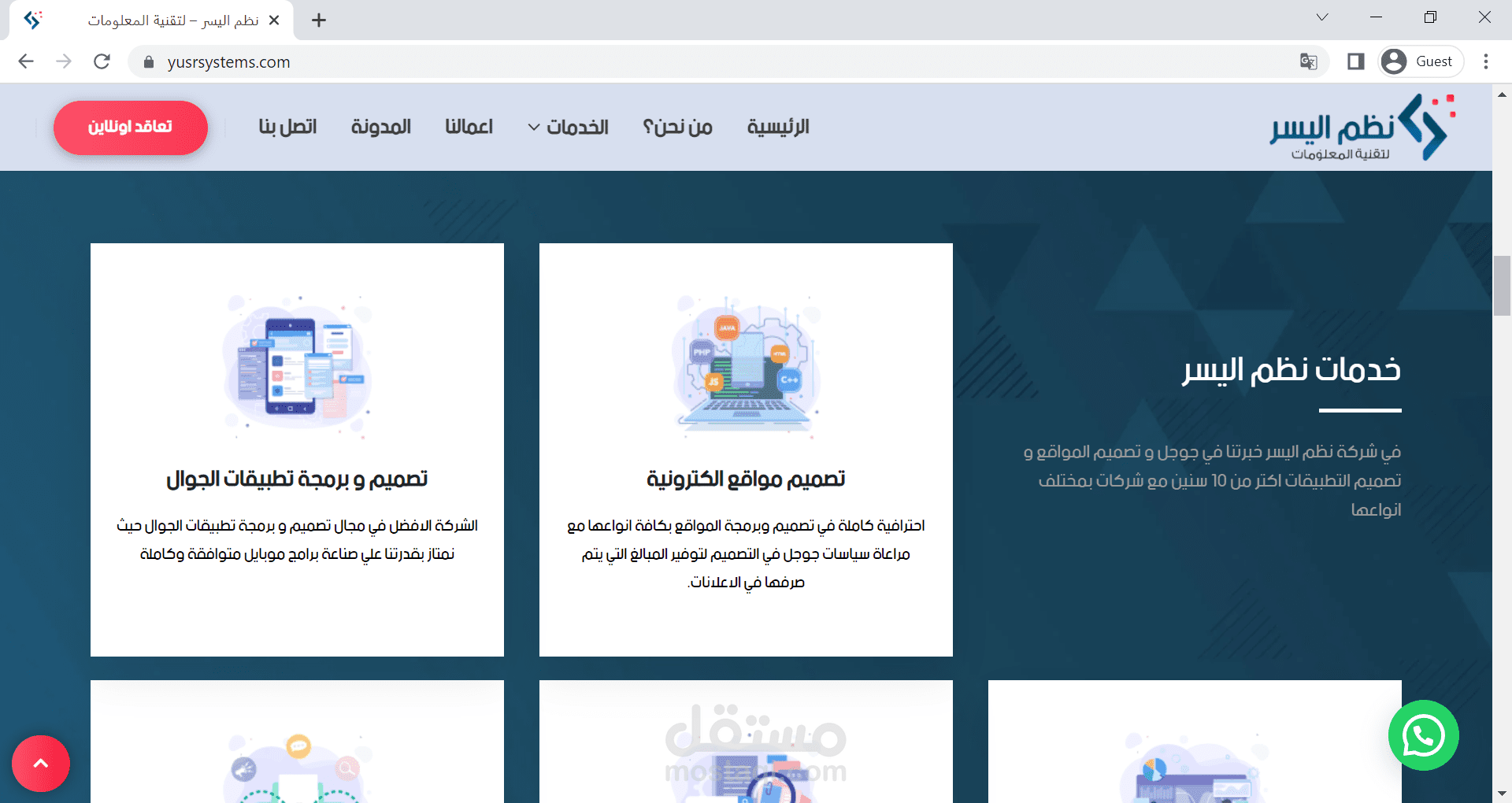Open the tab search chevron
The image size is (1512, 803).
pos(1322,17)
